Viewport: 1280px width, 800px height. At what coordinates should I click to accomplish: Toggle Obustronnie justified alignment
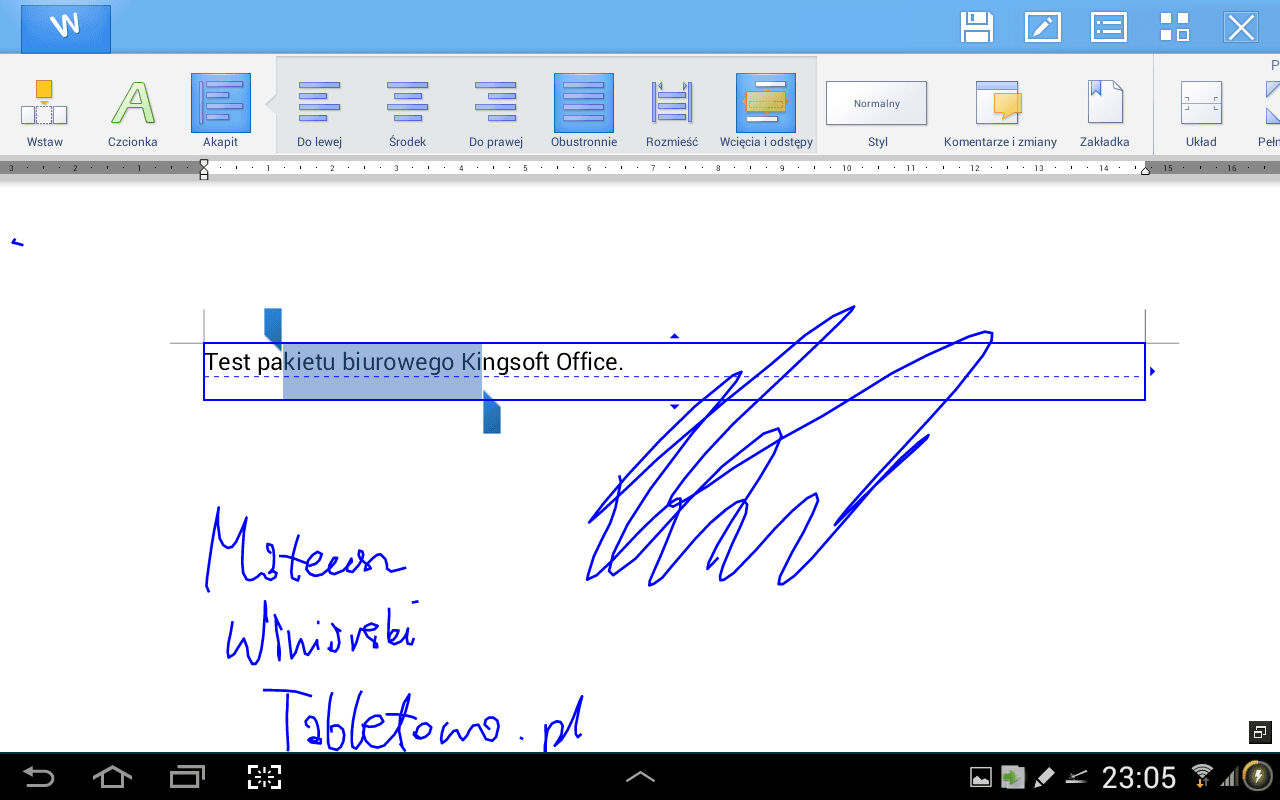click(x=584, y=112)
